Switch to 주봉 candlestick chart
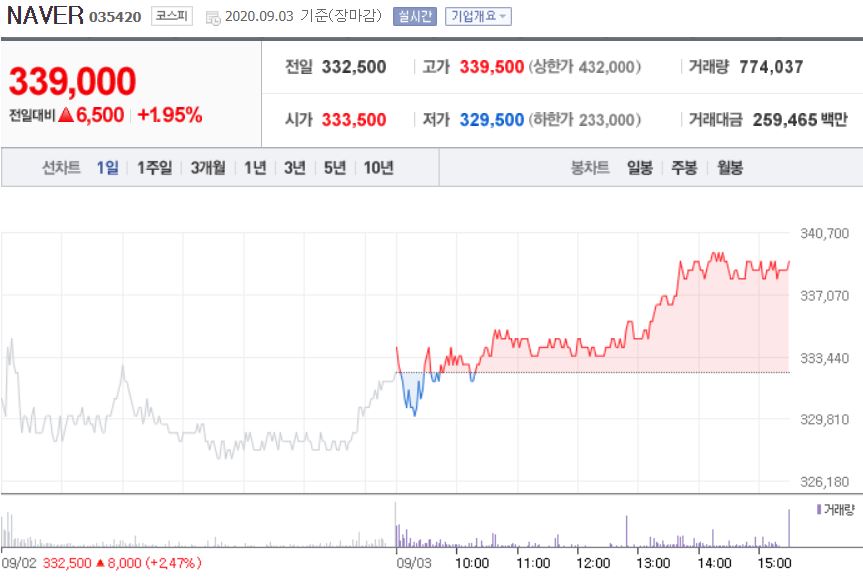This screenshot has width=863, height=586. coord(684,167)
